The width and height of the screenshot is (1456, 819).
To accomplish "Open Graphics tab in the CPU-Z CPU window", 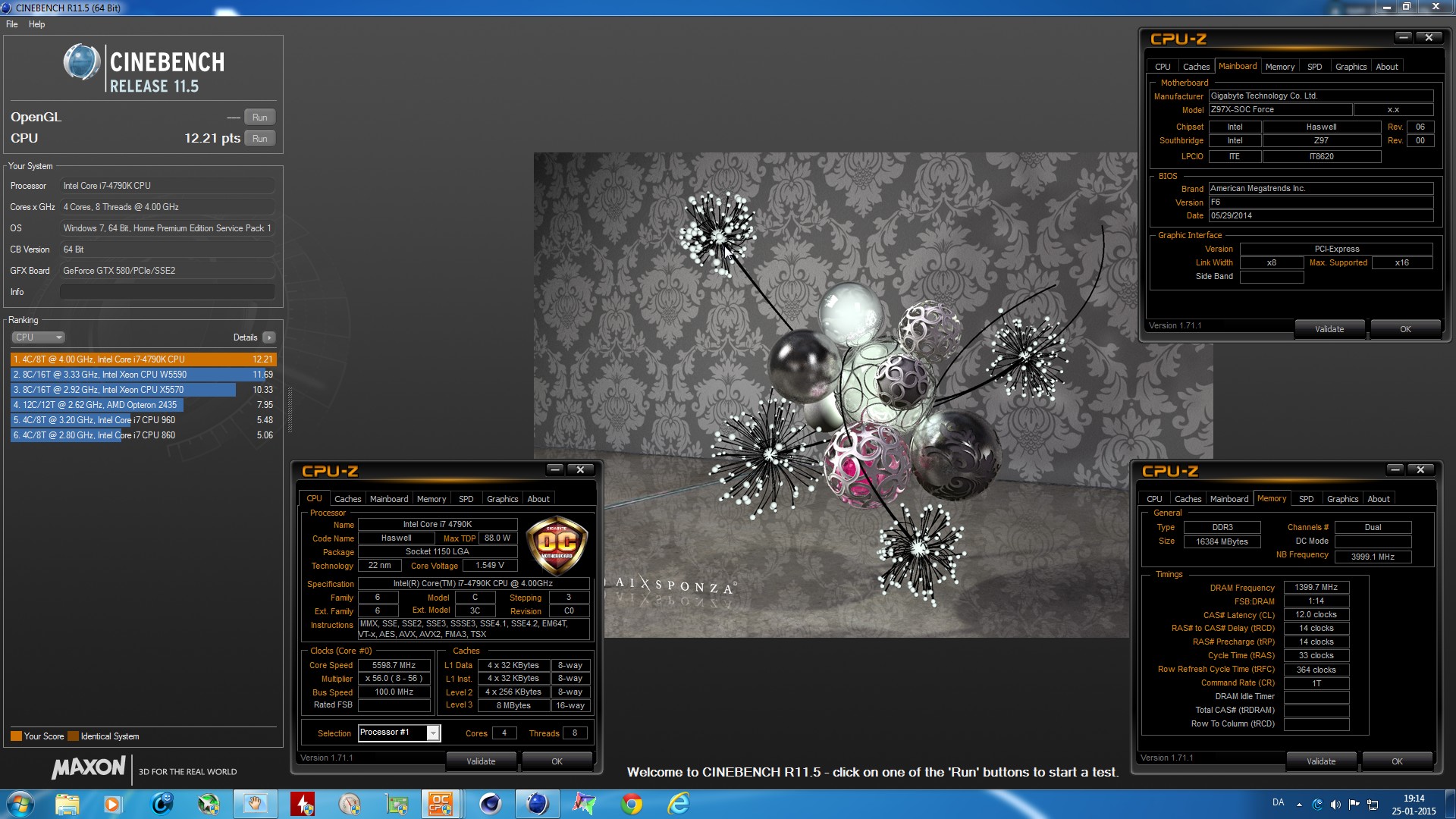I will tap(503, 499).
